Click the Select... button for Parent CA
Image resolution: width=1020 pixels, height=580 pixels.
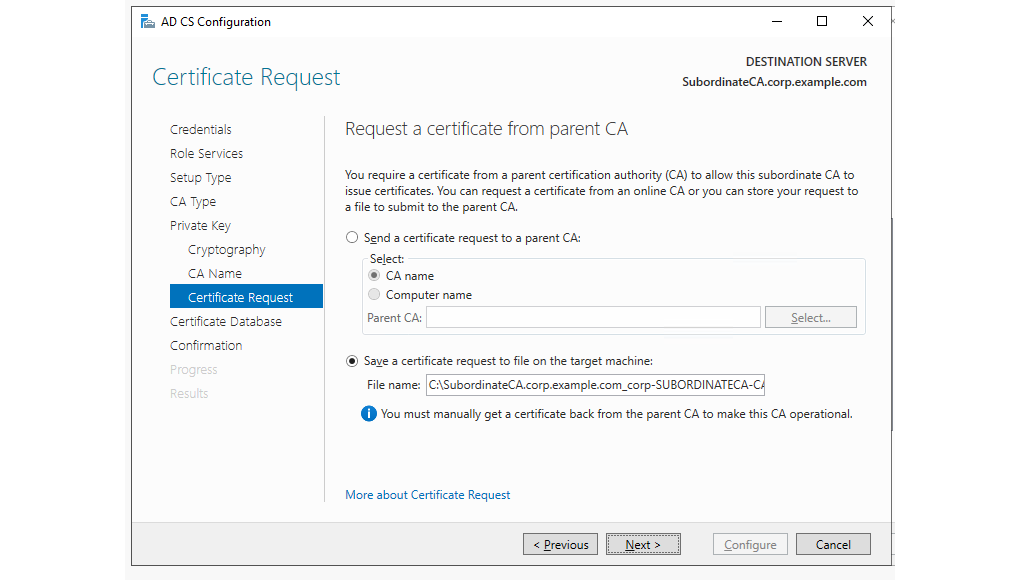(x=810, y=316)
